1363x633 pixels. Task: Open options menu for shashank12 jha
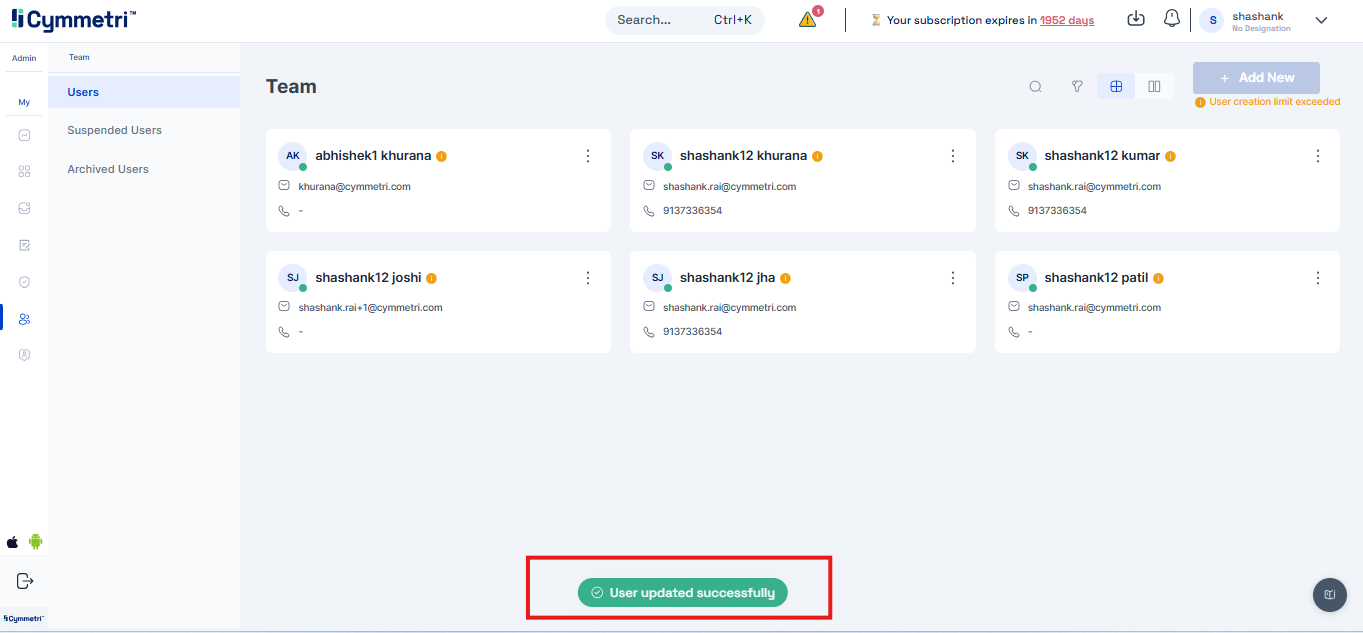953,278
